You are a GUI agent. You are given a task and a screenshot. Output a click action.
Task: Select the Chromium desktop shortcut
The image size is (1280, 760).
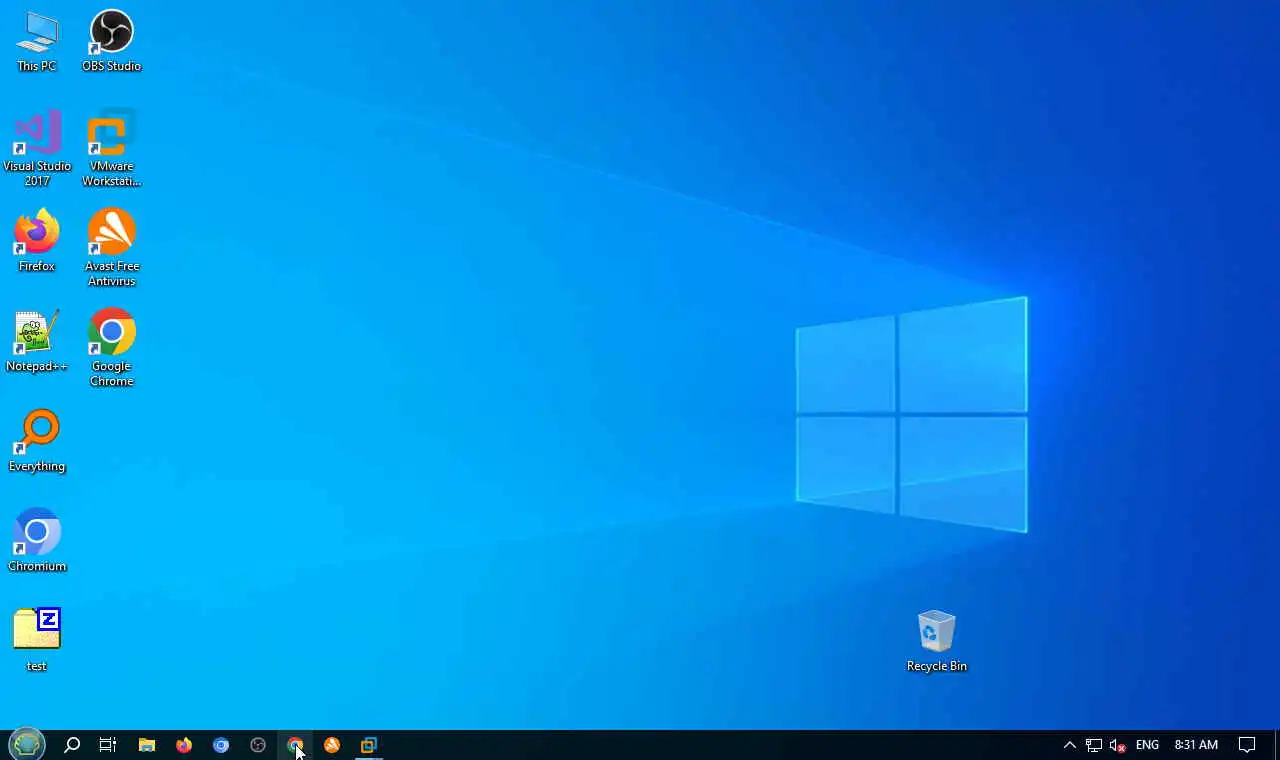[37, 541]
